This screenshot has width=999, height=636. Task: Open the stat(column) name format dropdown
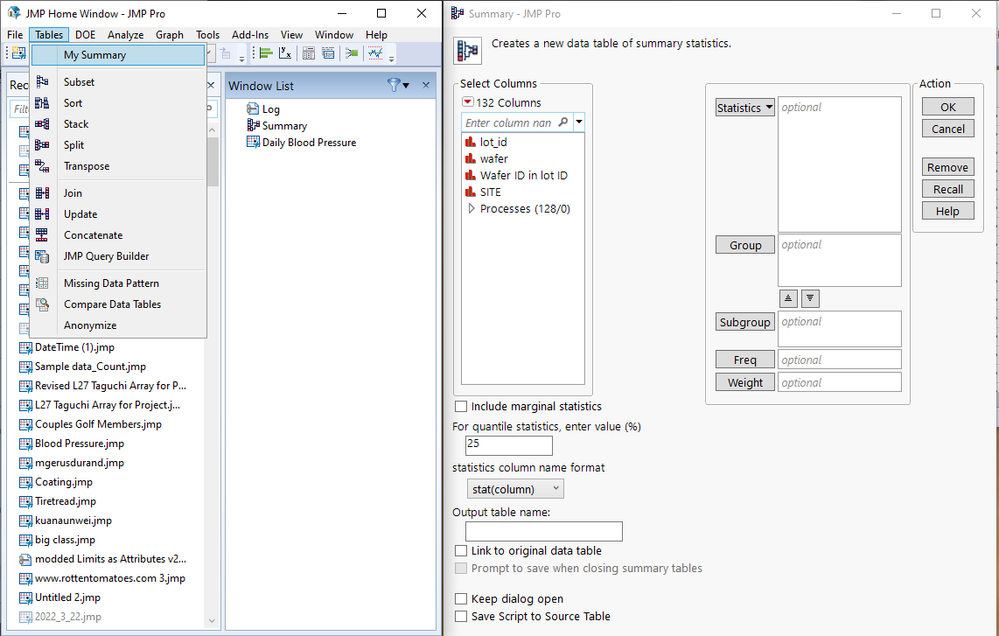[x=515, y=489]
